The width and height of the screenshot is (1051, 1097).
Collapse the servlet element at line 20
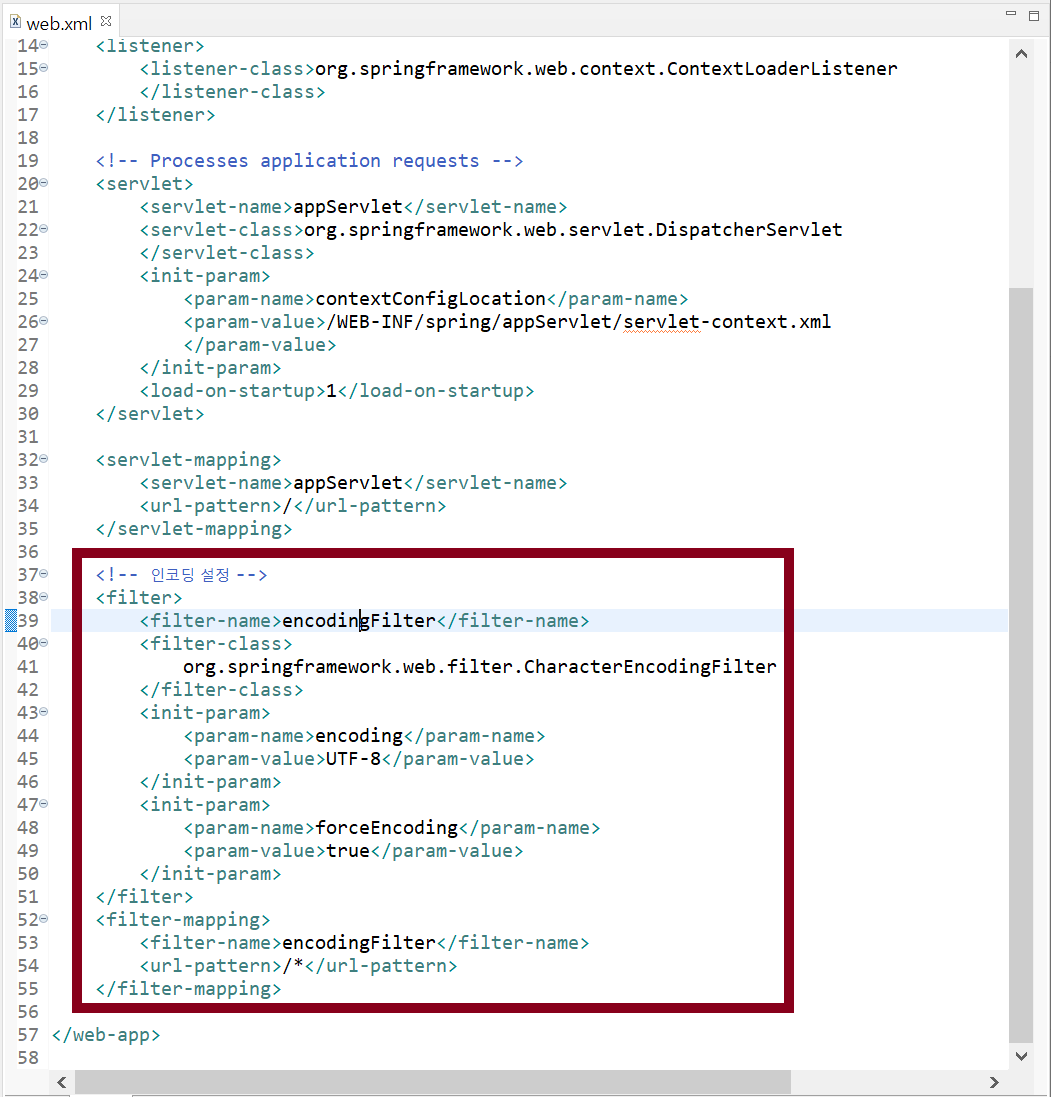click(x=43, y=183)
